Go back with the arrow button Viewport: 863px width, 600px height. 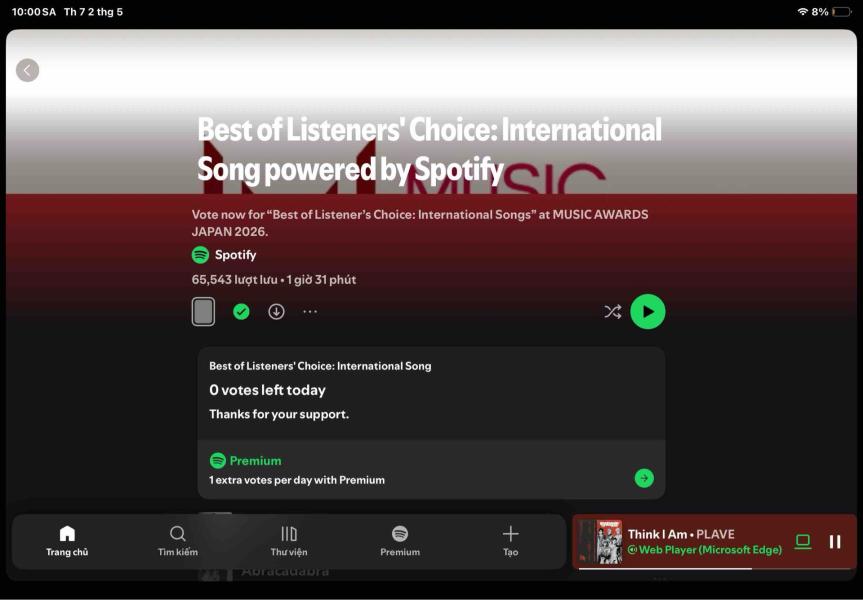[x=28, y=70]
